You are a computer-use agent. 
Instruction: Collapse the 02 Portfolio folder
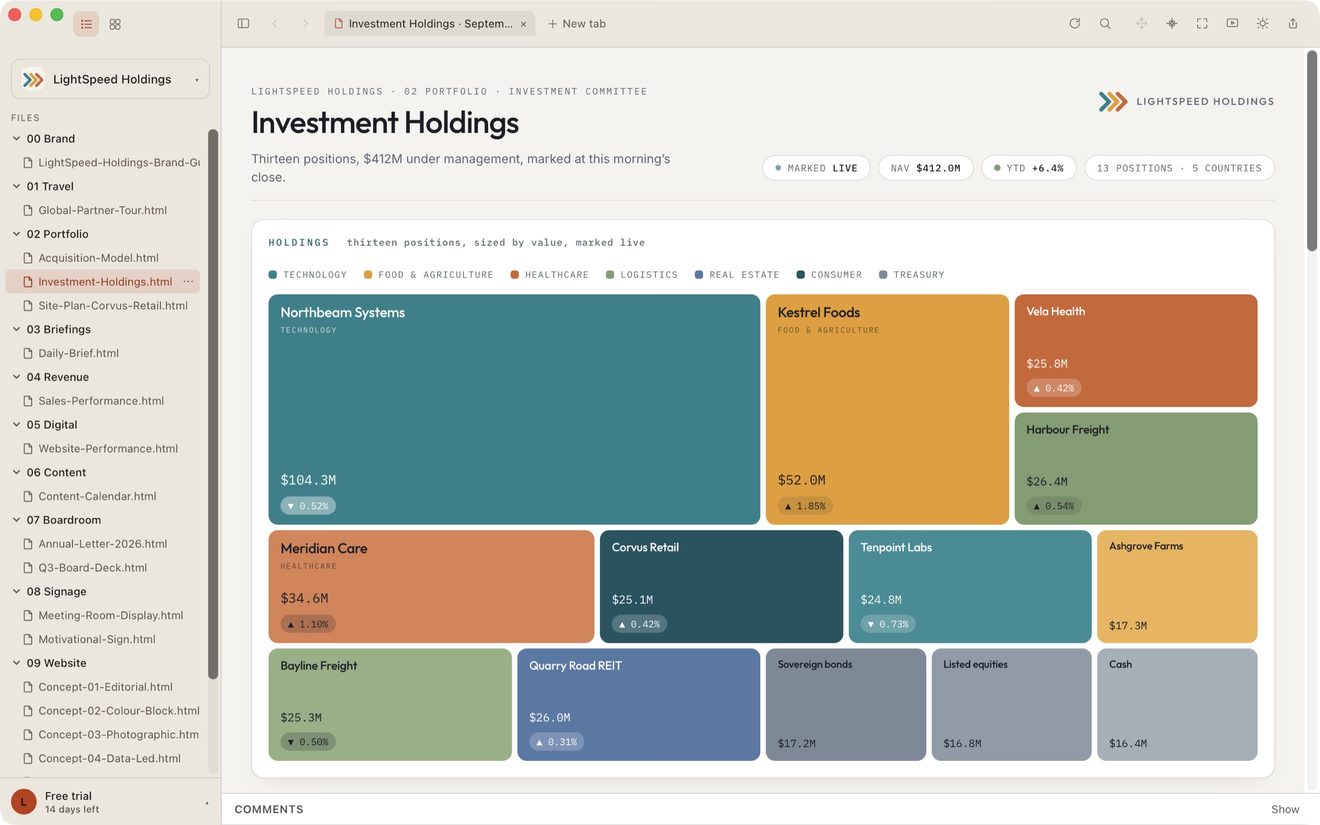coord(17,234)
